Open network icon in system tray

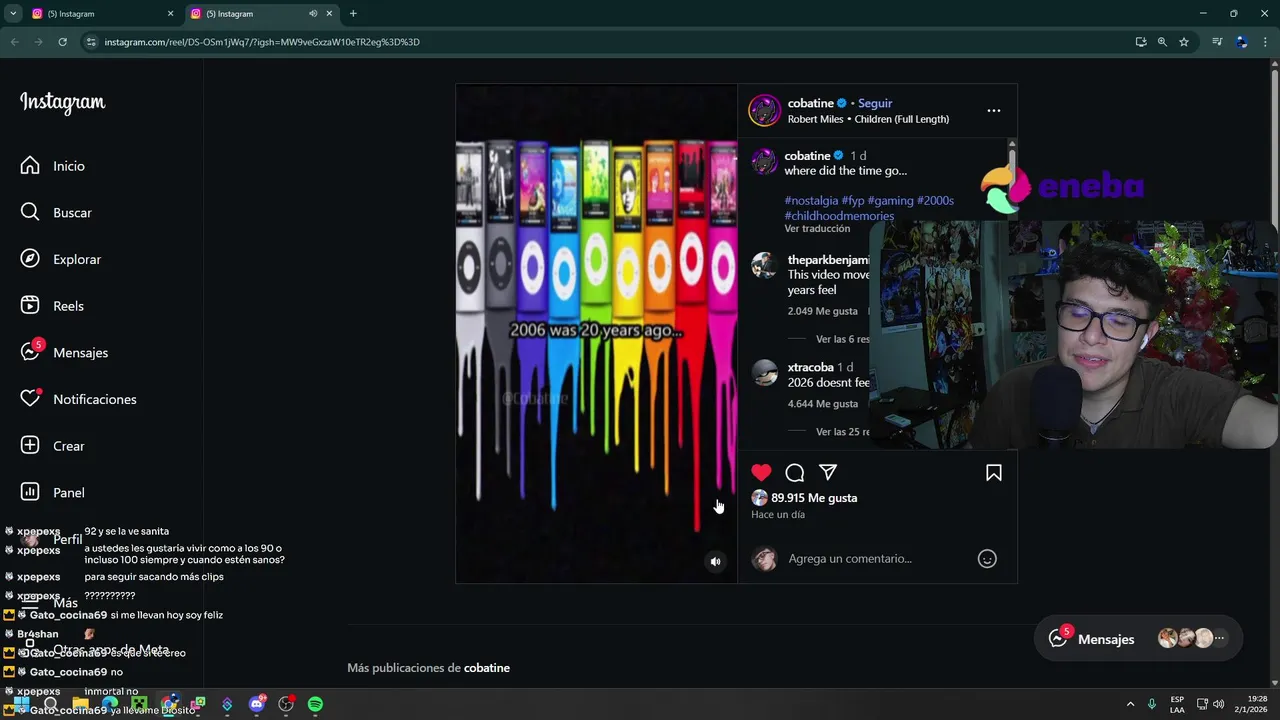[1202, 704]
